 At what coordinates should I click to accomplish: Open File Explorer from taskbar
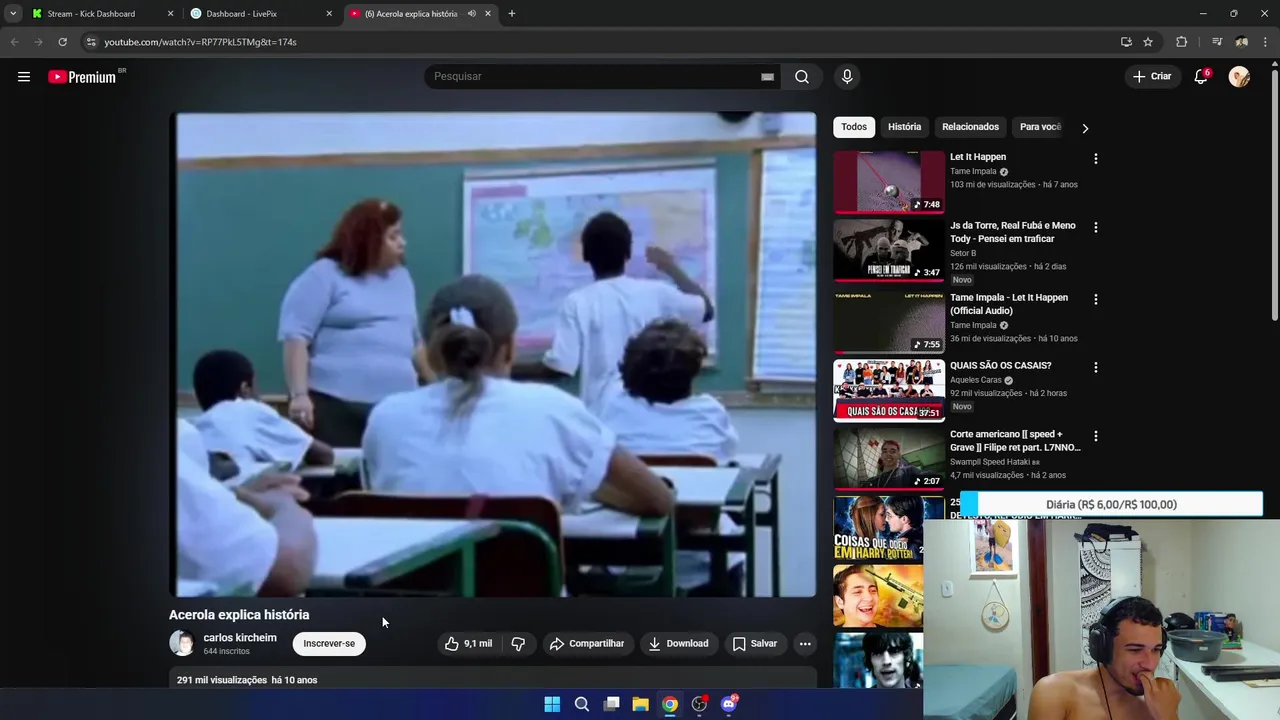[641, 704]
